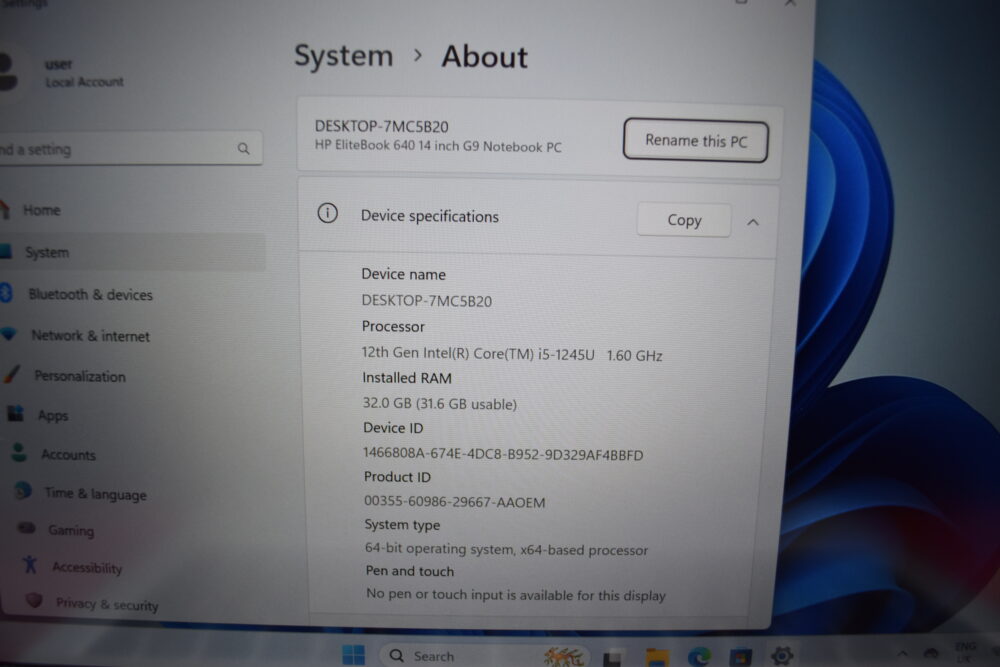The height and width of the screenshot is (667, 1000).
Task: Open Network & internet settings
Action: pos(91,336)
